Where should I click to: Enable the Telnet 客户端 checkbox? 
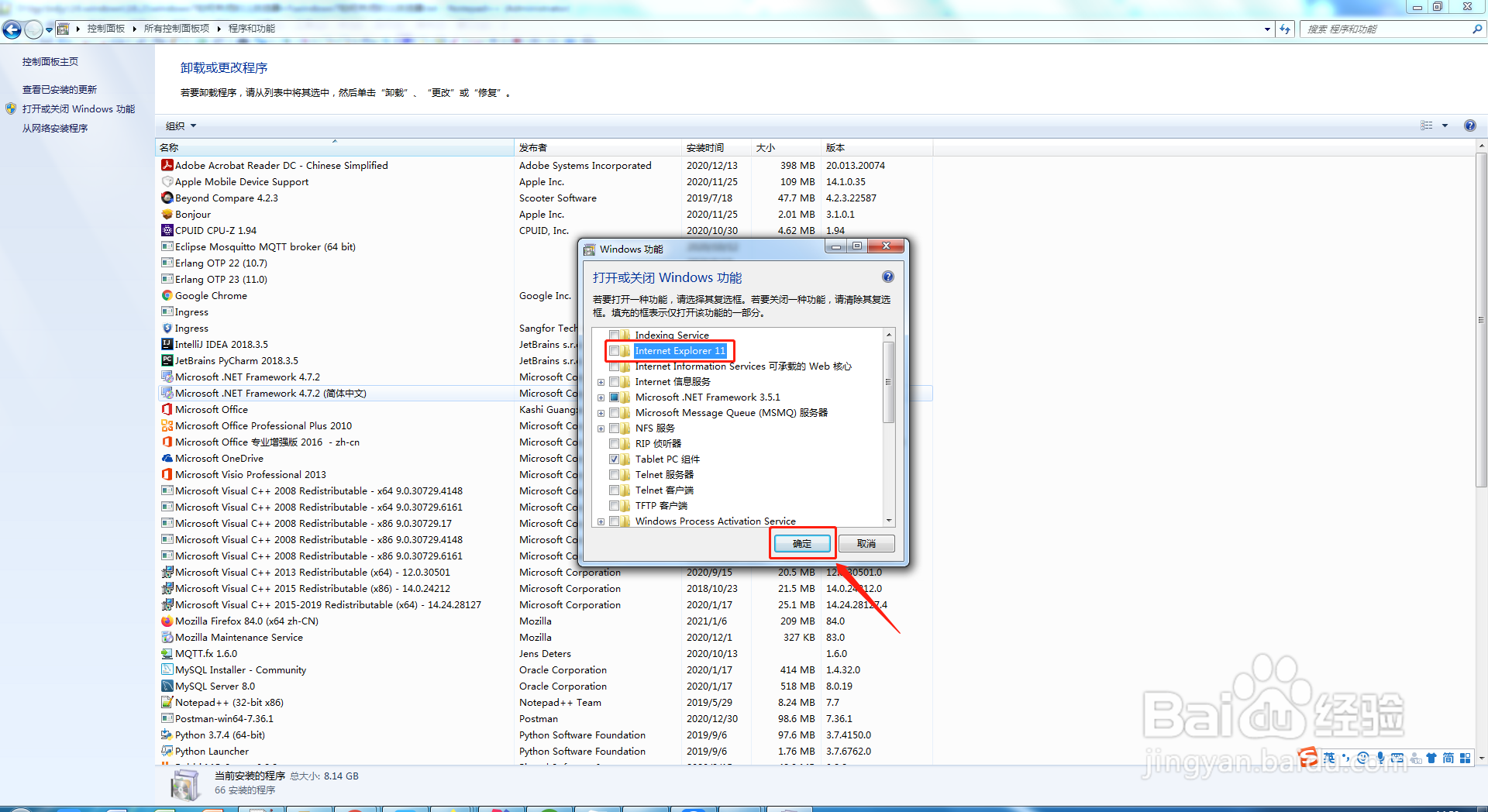[615, 490]
